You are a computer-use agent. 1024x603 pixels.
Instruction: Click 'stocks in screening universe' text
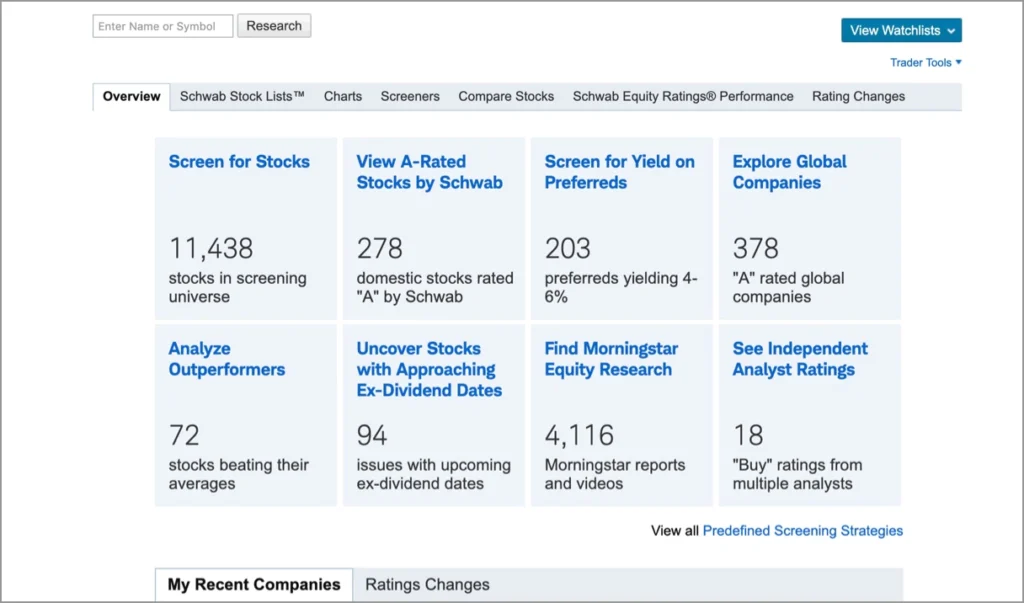tap(237, 287)
